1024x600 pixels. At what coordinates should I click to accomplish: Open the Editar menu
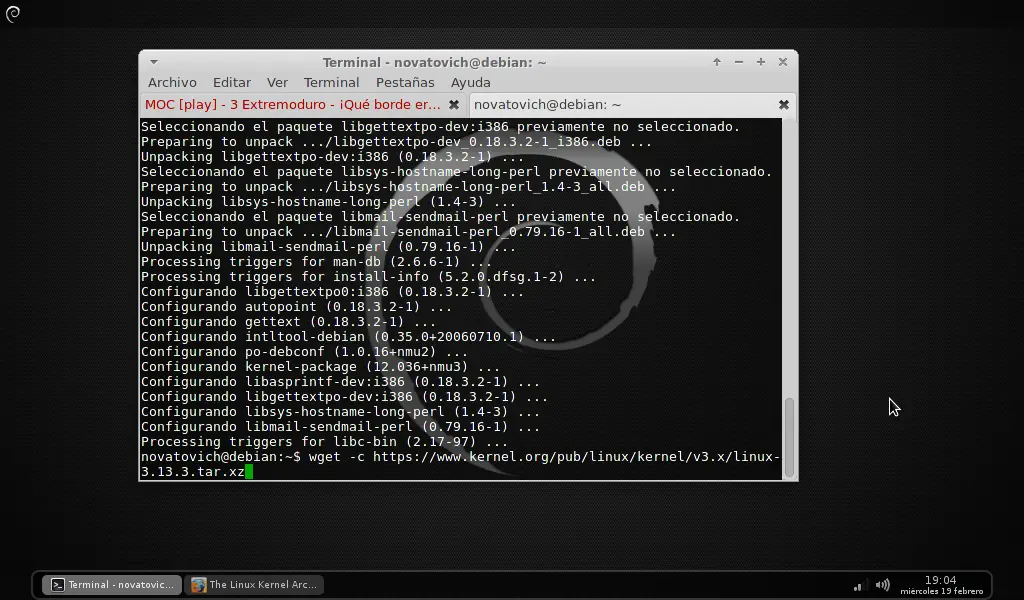pos(232,82)
